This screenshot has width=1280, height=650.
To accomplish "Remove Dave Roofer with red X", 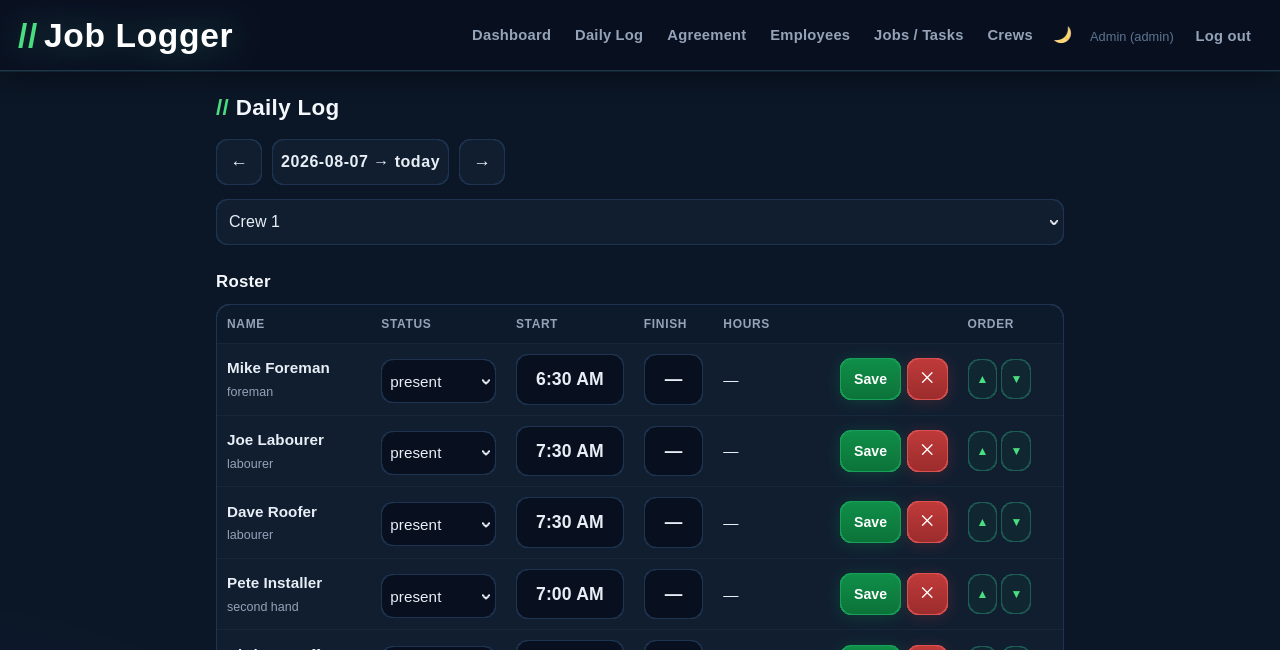I will point(927,522).
